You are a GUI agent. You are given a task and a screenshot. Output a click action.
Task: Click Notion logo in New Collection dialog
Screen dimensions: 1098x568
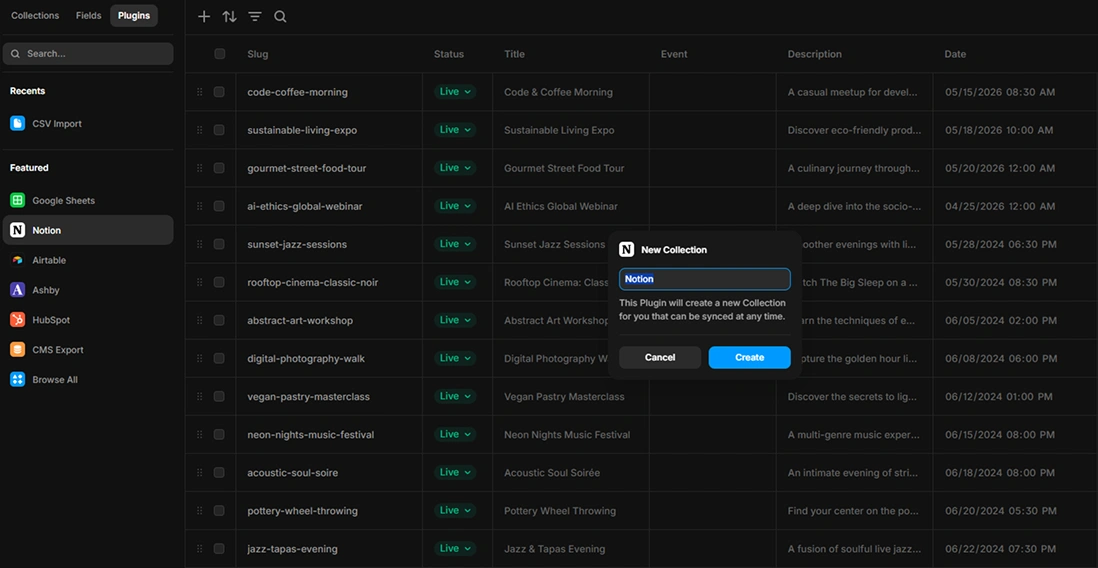click(627, 250)
